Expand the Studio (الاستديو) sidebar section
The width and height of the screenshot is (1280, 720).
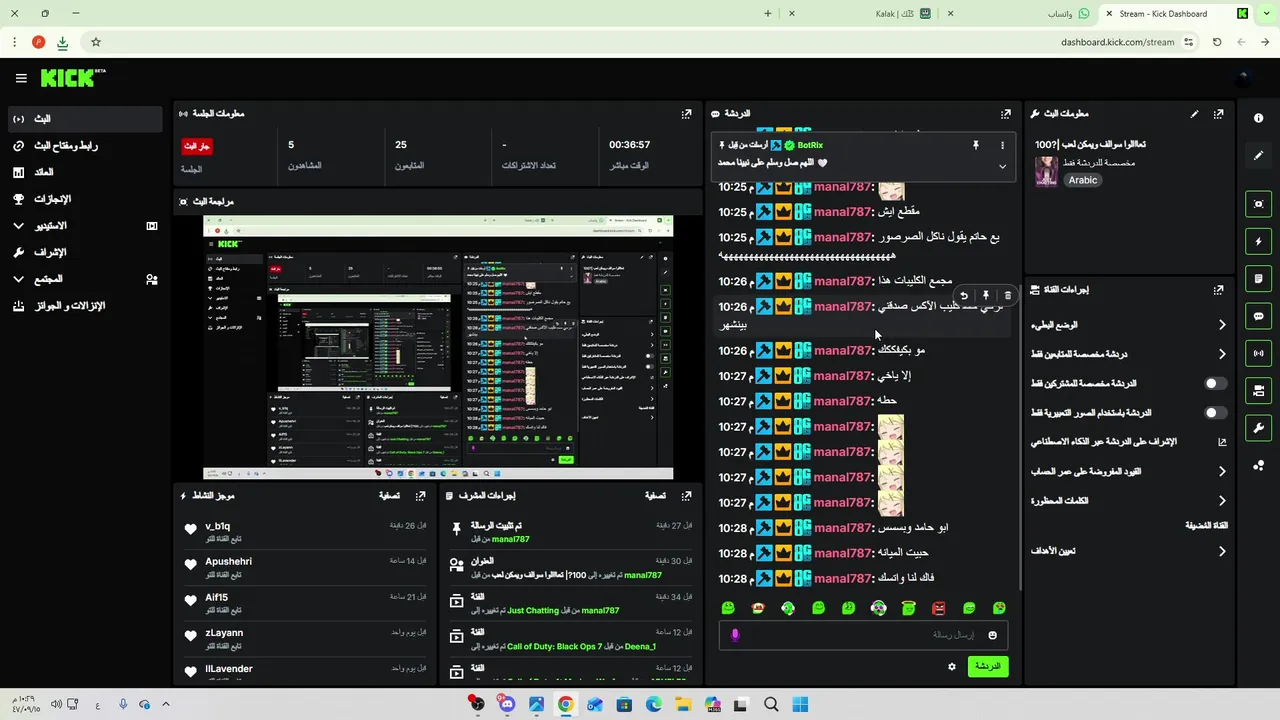click(85, 226)
